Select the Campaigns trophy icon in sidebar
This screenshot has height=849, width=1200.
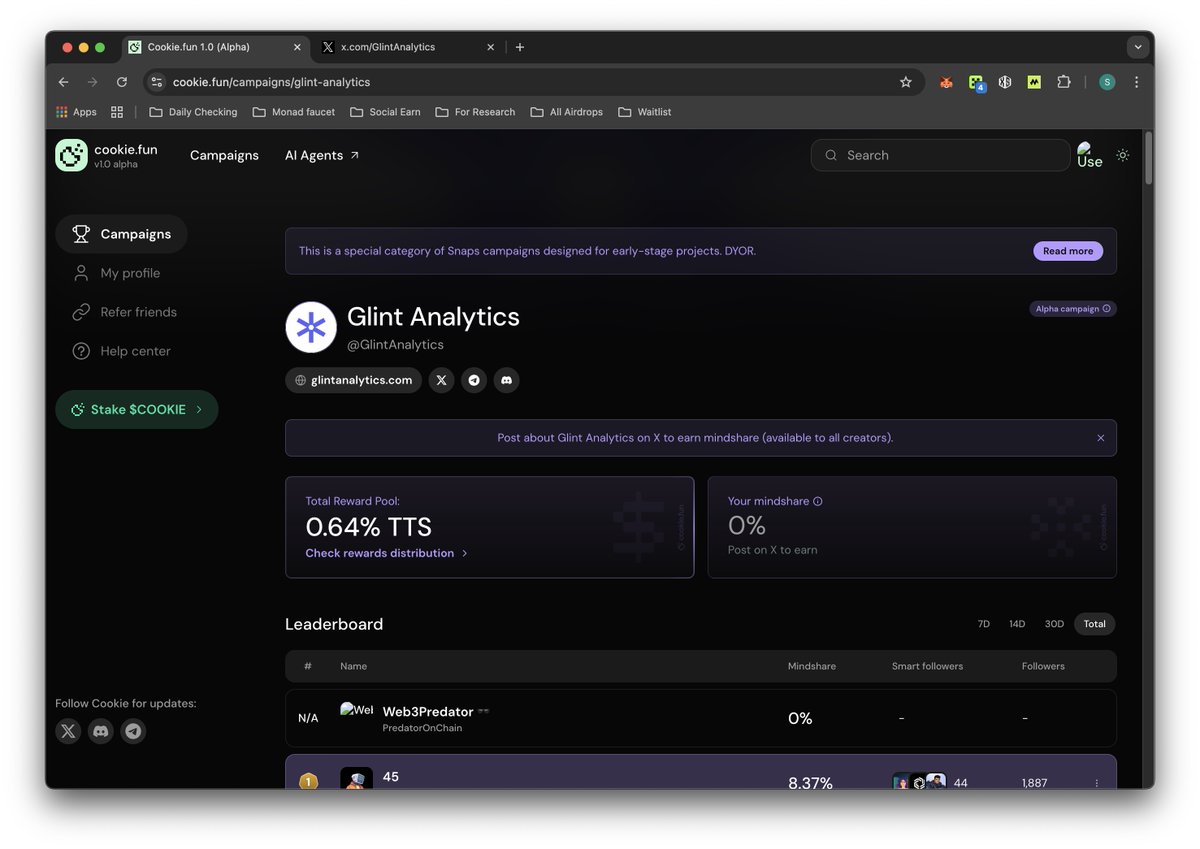(x=80, y=233)
